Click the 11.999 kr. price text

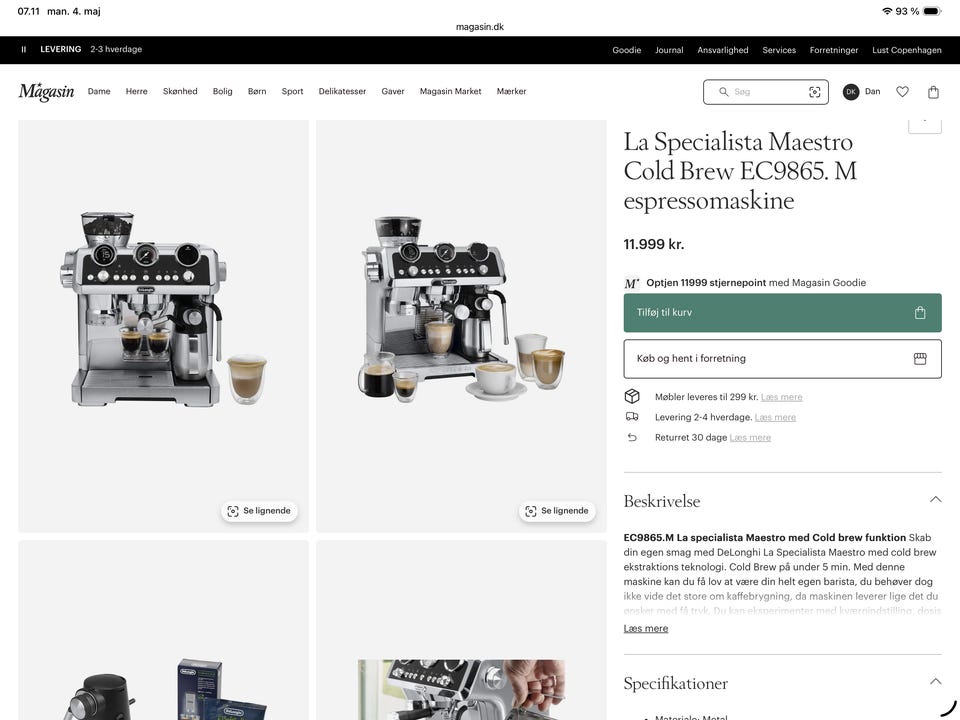[x=654, y=244]
